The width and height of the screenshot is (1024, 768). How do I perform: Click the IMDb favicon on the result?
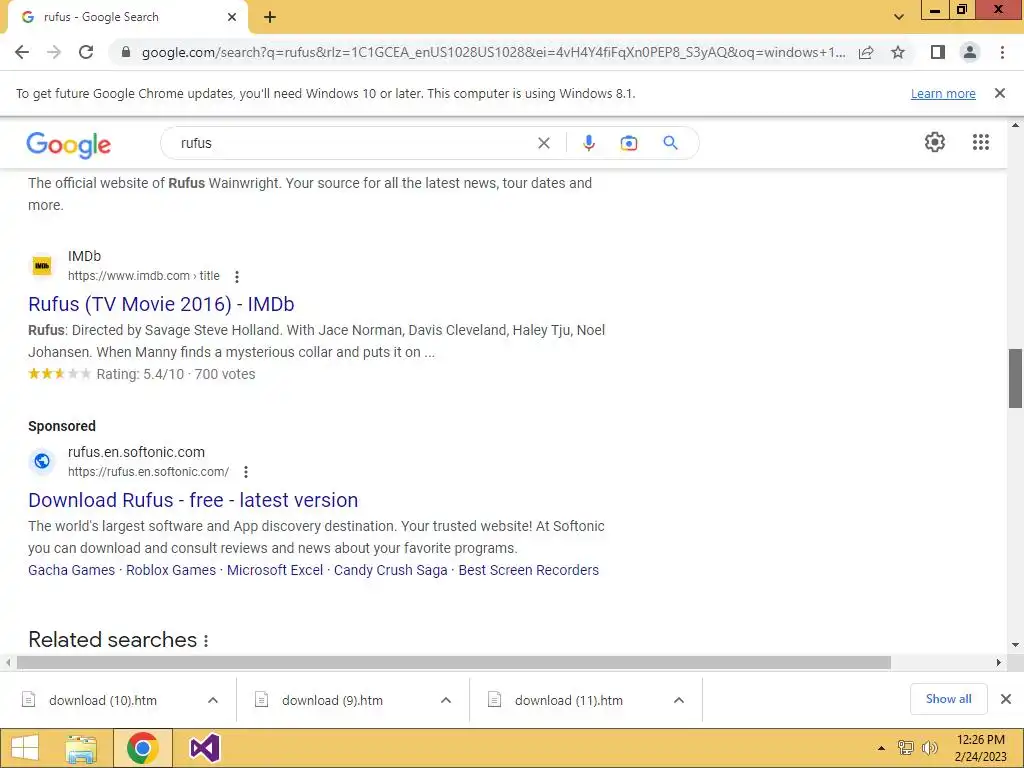[x=42, y=266]
